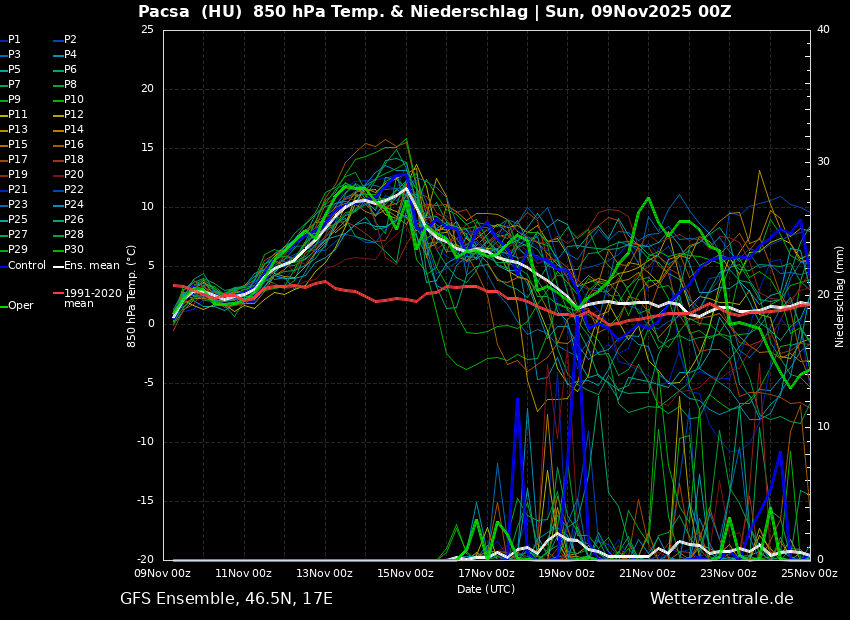Select the Oper legend entry
Viewport: 850px width, 620px height.
[20, 306]
